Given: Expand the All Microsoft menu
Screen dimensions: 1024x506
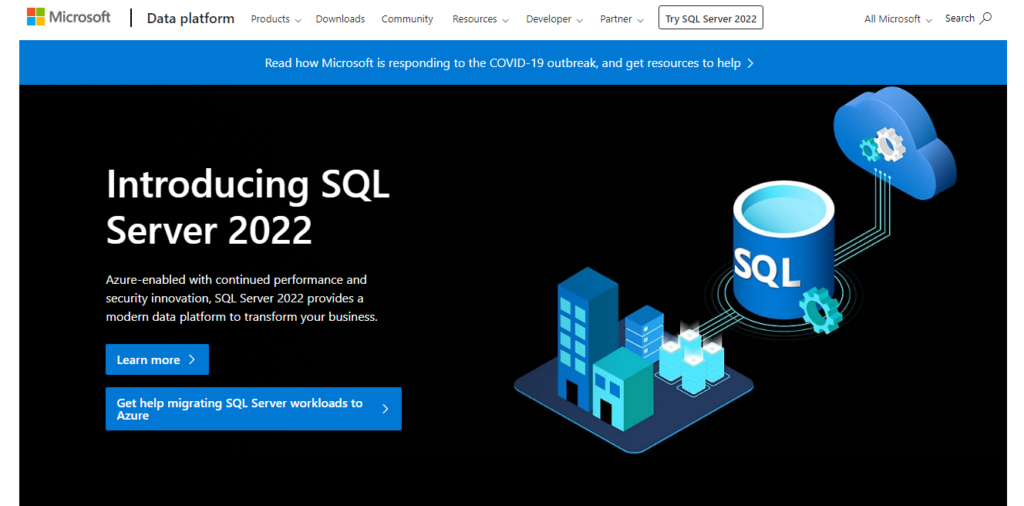Looking at the screenshot, I should pyautogui.click(x=898, y=19).
